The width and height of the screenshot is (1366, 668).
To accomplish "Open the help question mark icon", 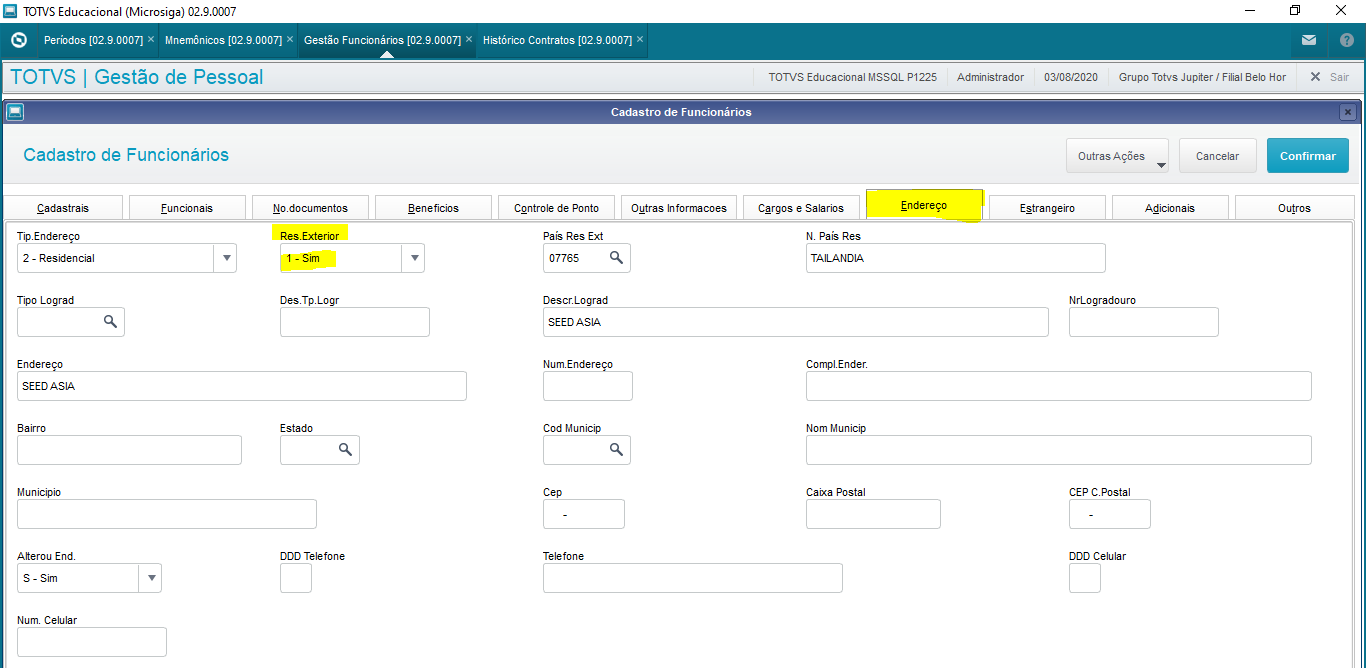I will pos(1346,40).
